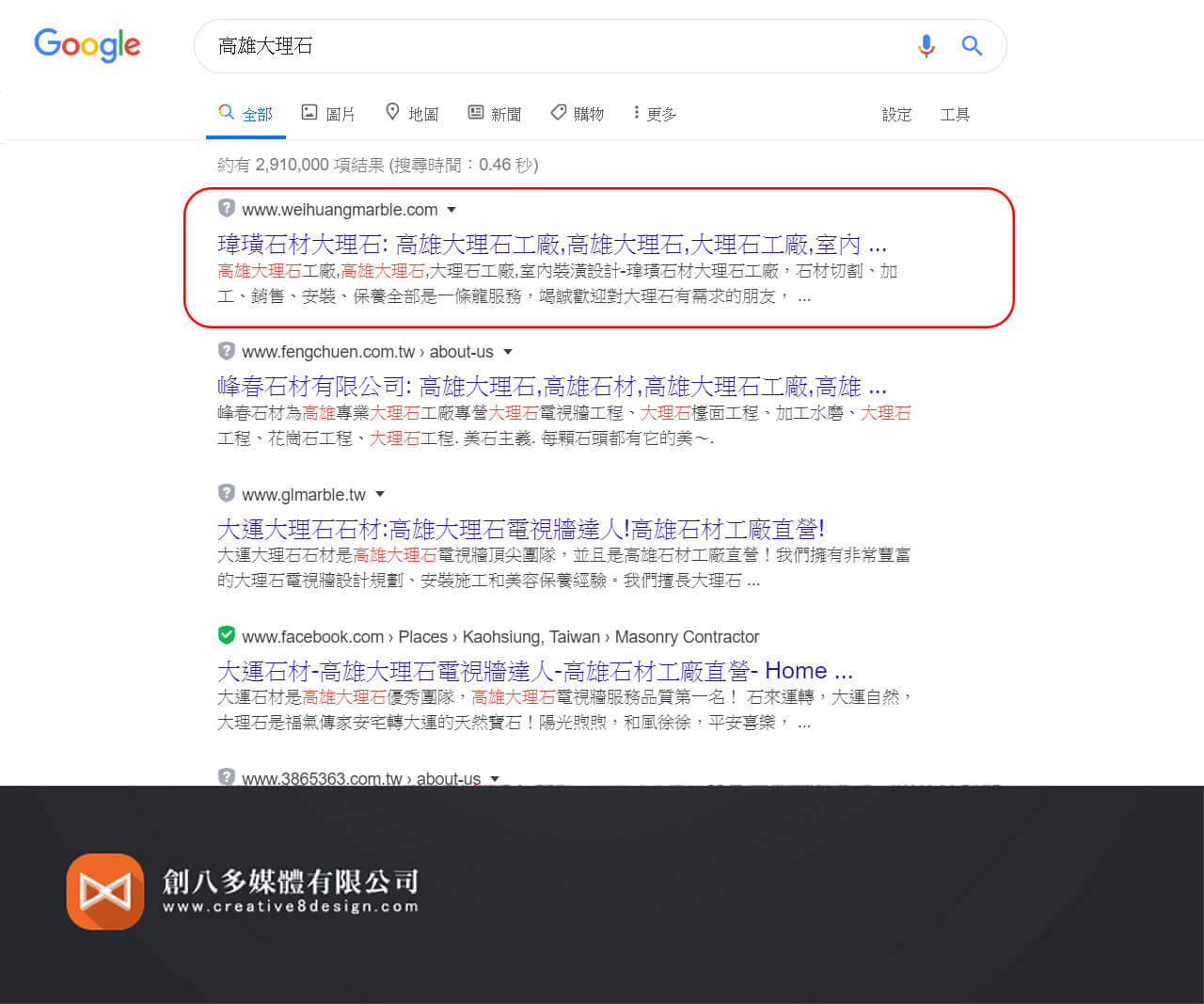Viewport: 1204px width, 1004px height.
Task: Click shield icon beside www.fengchuen.com.tw
Action: tap(226, 350)
